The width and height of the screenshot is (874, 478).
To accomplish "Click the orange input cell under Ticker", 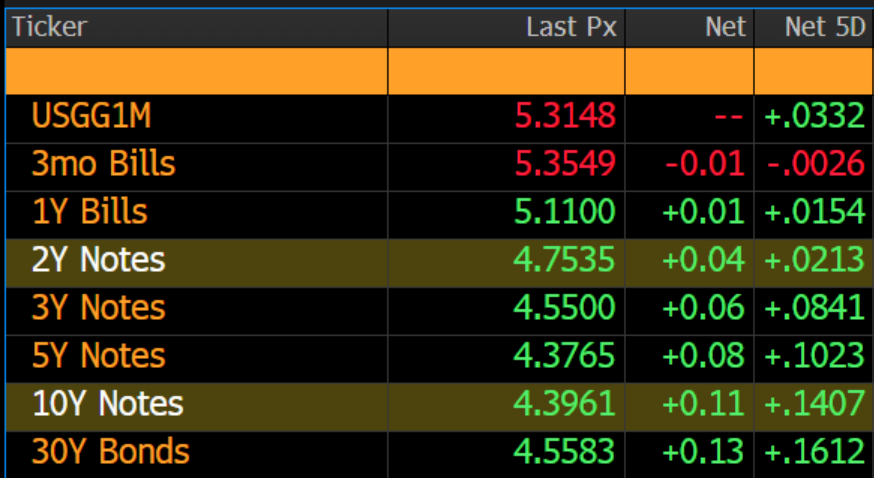I will pos(196,71).
